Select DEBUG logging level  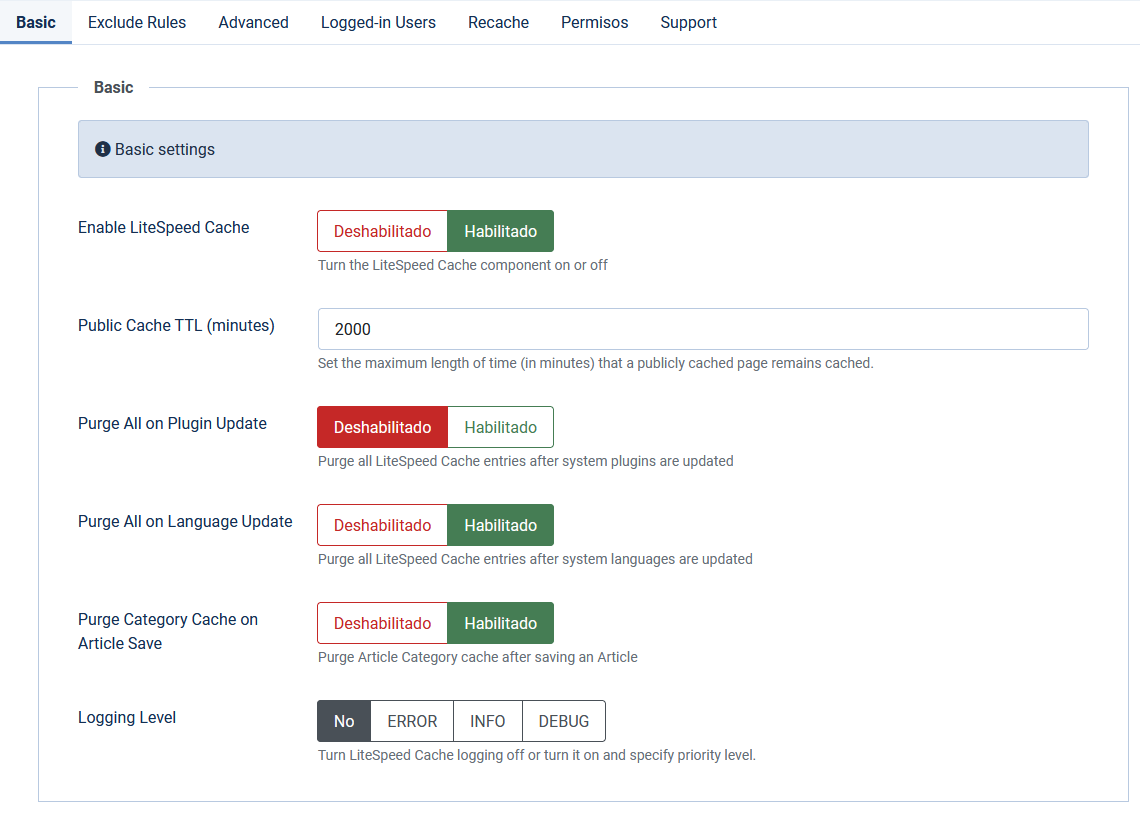pos(563,721)
